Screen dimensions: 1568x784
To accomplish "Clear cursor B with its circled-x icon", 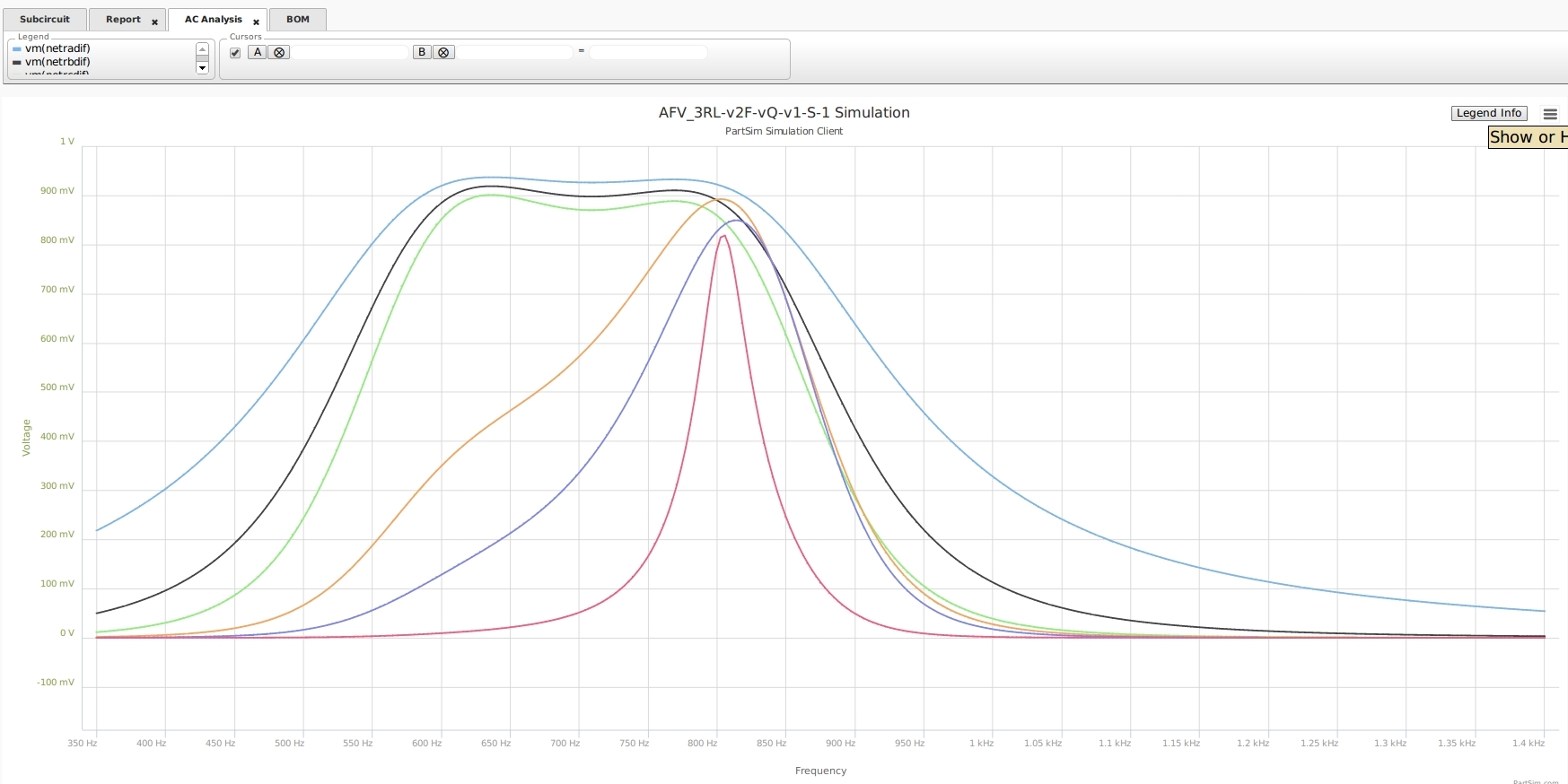I will click(x=443, y=52).
